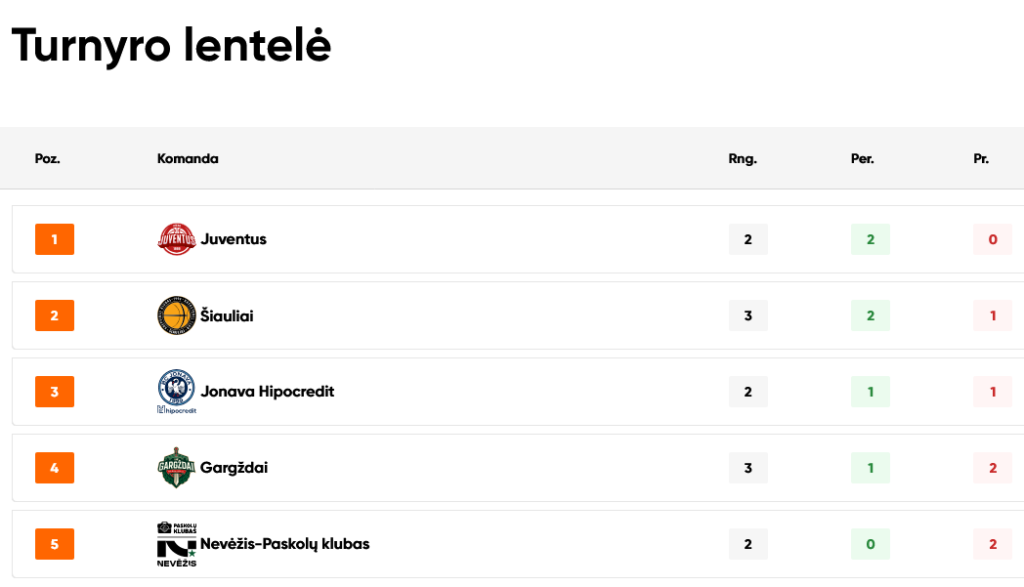Screen dimensions: 1024x587
Task: Click the Komanda column header
Action: (188, 159)
